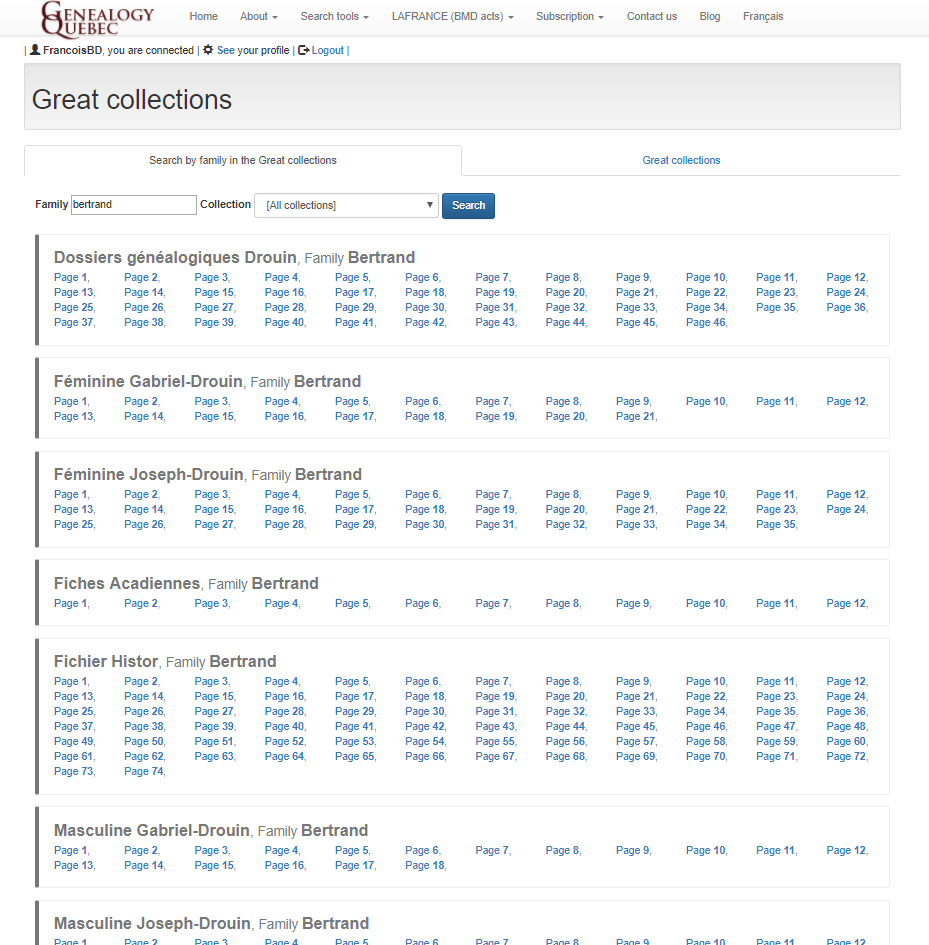Screen dimensions: 929x945
Task: Go to Page 60 of Fichier Histor
Action: [x=846, y=741]
